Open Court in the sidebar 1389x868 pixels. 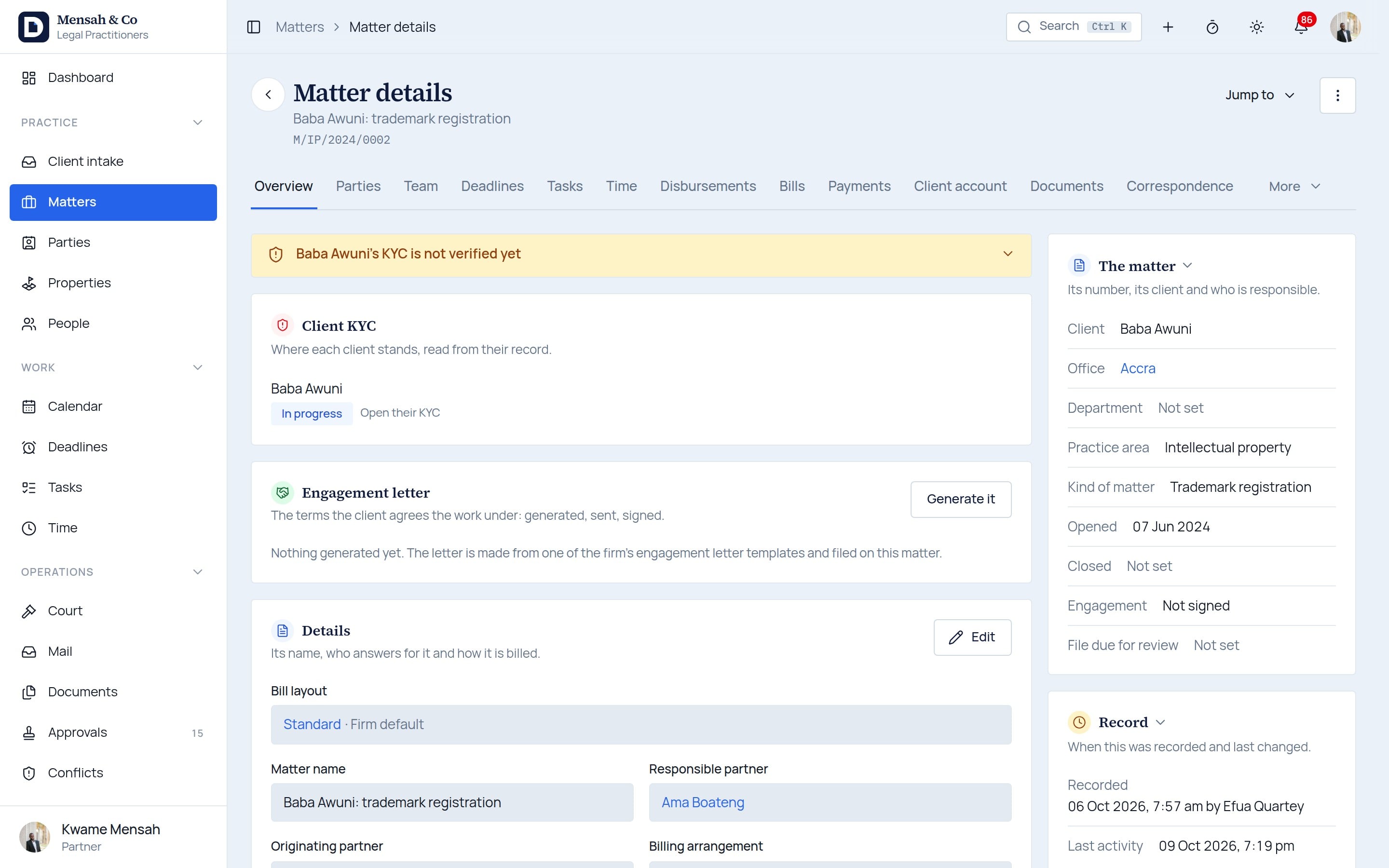[113, 611]
